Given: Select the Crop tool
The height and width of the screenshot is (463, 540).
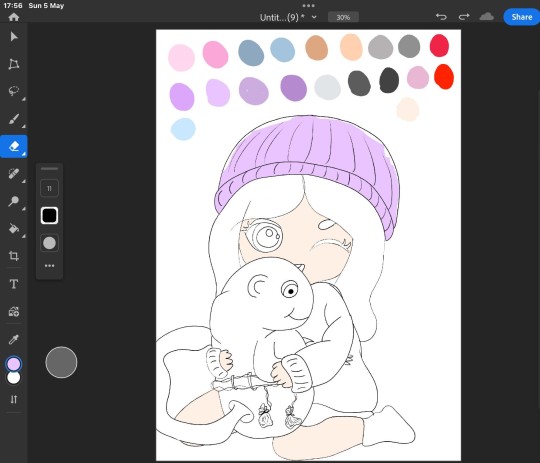Looking at the screenshot, I should click(14, 256).
